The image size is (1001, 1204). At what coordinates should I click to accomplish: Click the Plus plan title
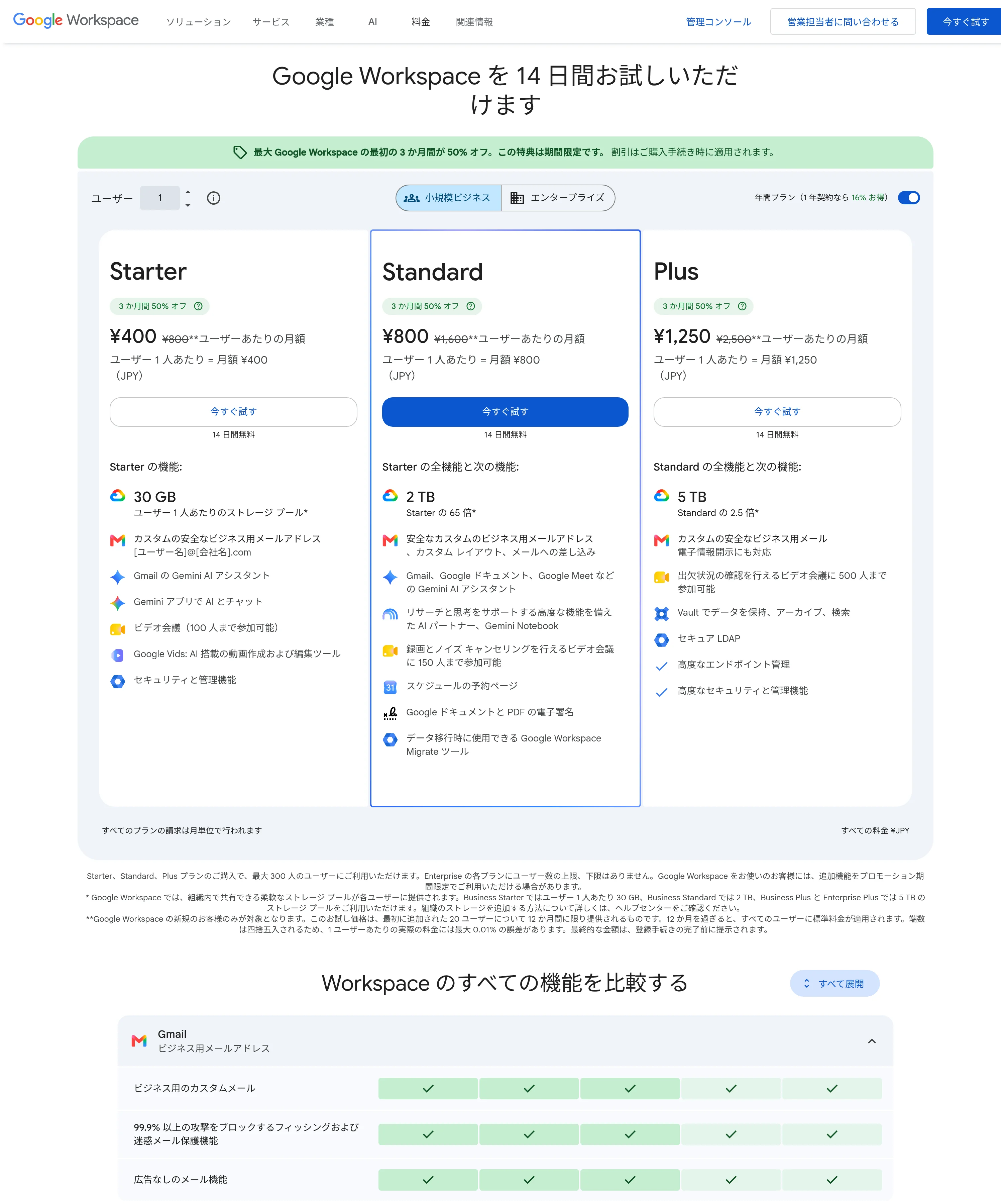(676, 272)
